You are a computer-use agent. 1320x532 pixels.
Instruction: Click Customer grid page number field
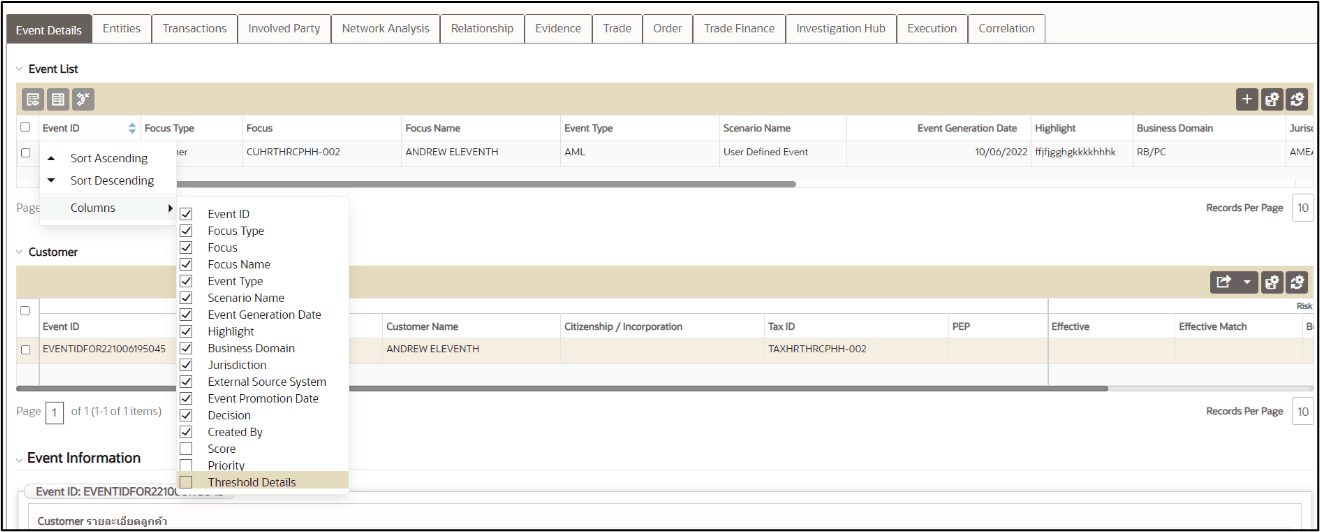pyautogui.click(x=56, y=412)
